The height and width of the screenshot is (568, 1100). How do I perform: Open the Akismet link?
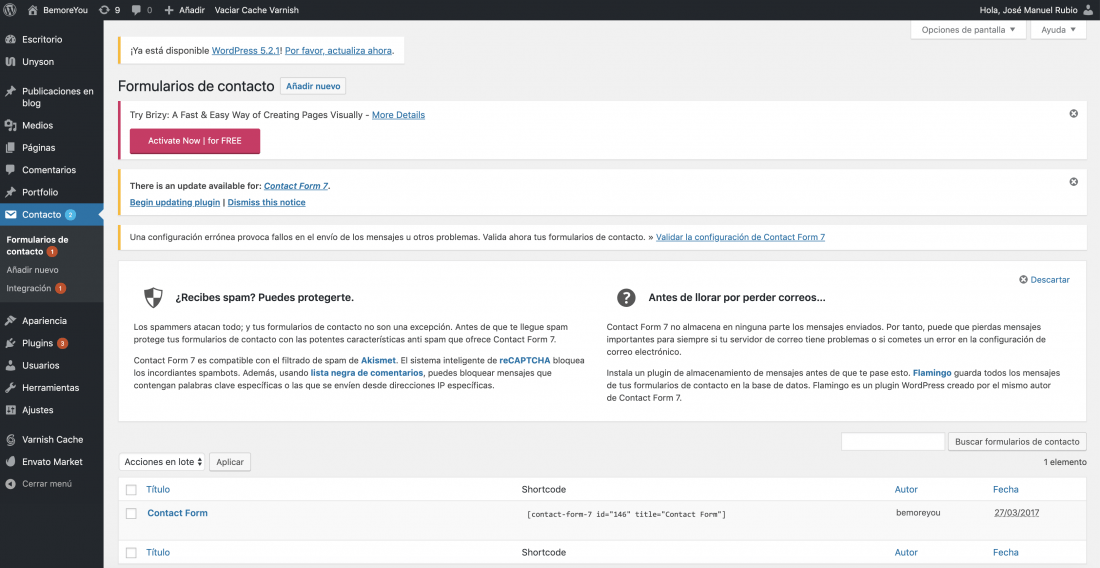point(379,360)
